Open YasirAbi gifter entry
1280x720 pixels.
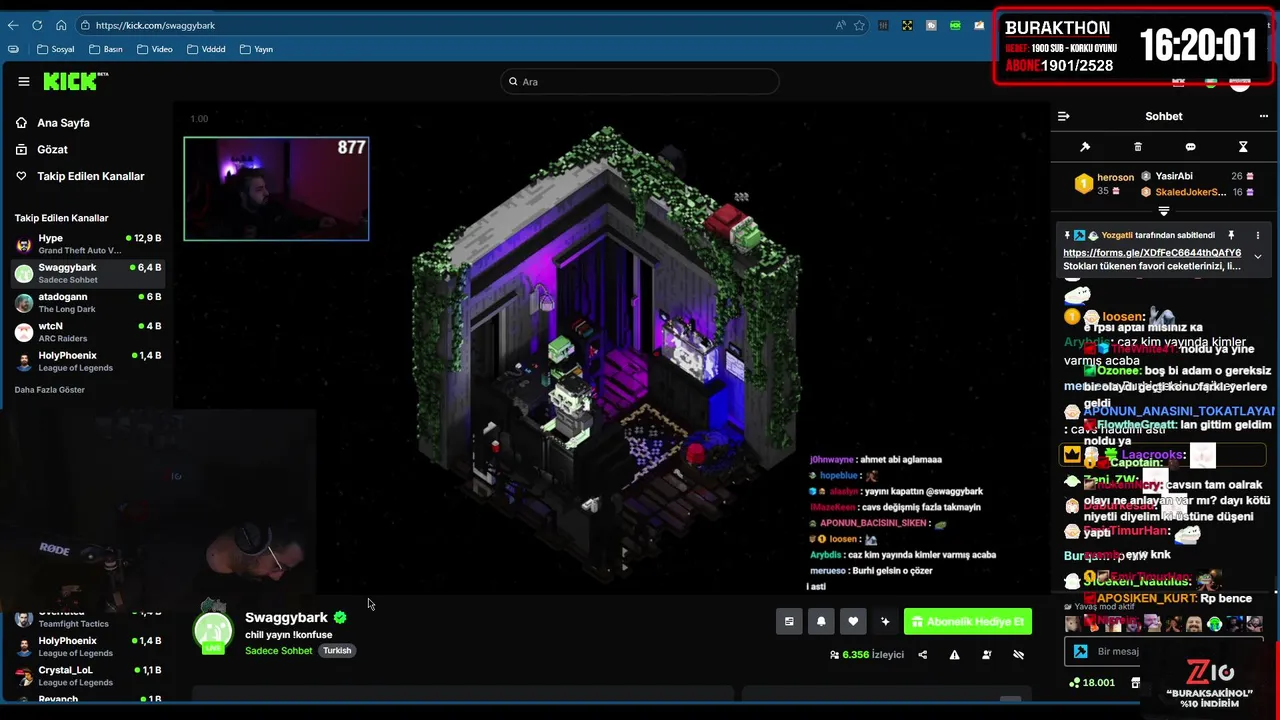point(1198,176)
